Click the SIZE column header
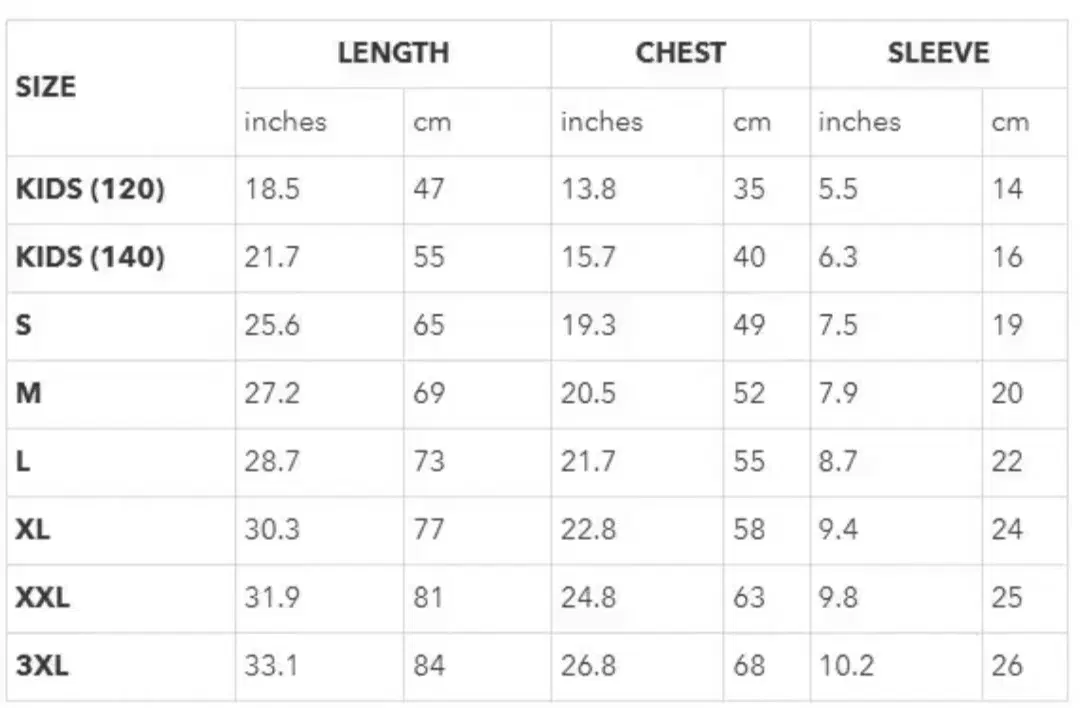The image size is (1080, 708). pos(46,87)
